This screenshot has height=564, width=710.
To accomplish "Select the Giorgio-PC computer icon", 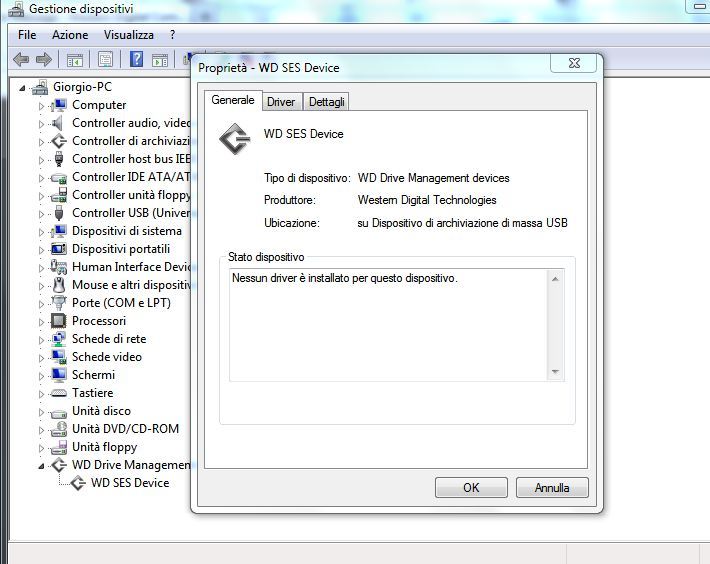I will tap(40, 87).
